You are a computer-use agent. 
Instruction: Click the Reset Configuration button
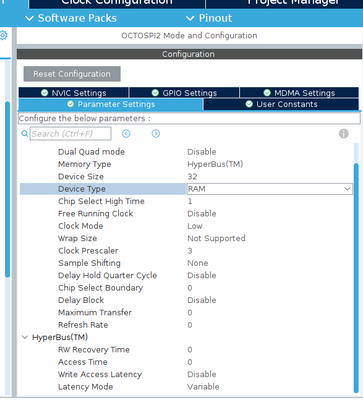pos(72,74)
